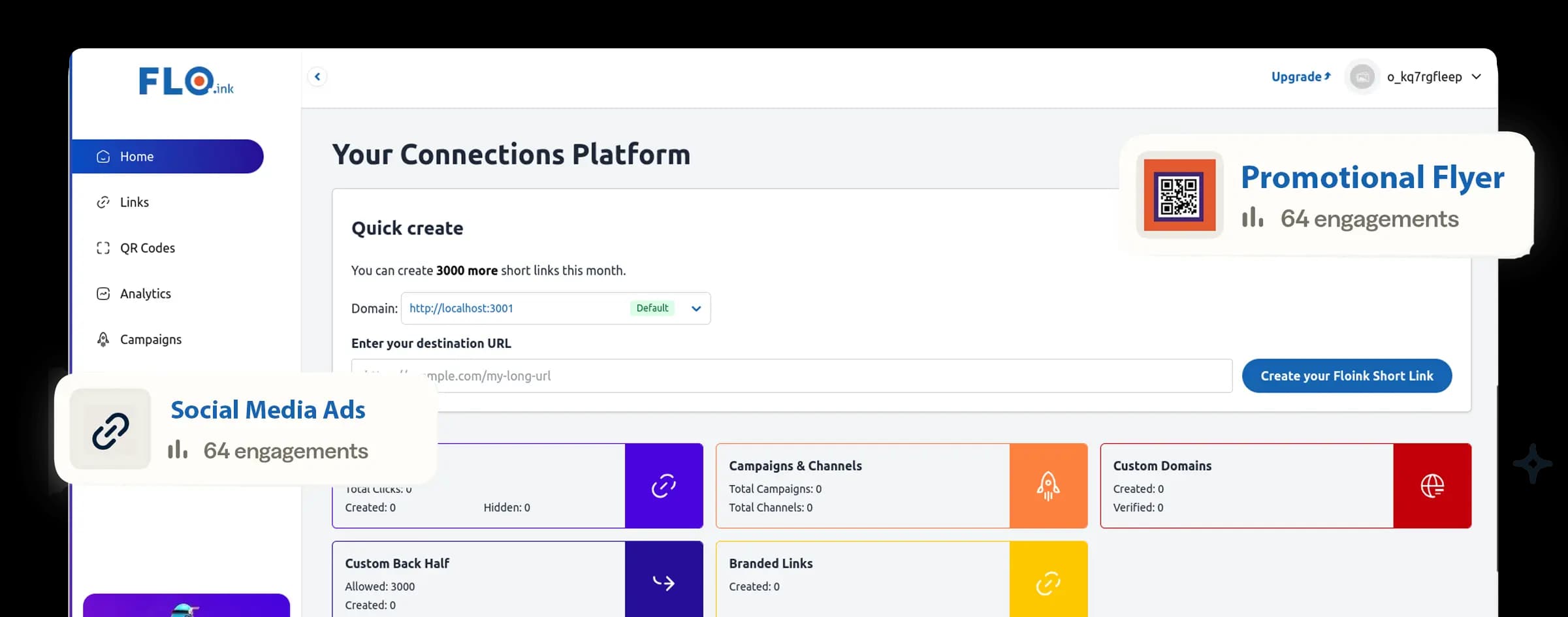Click the user avatar icon
This screenshot has width=1568, height=617.
1362,77
